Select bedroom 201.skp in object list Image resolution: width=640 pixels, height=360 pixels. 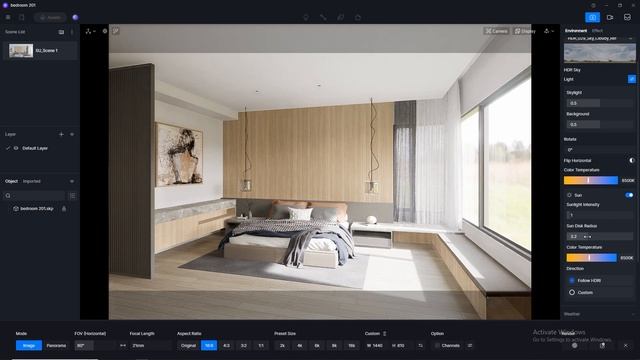37,209
